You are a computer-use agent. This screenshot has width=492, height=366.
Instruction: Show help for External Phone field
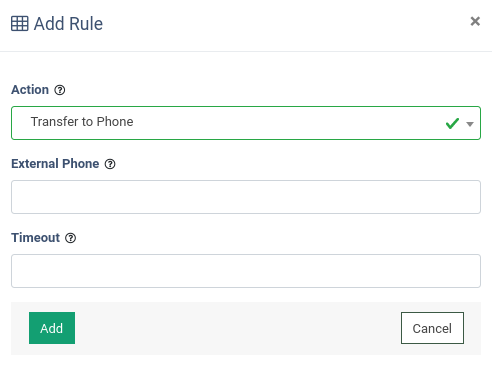point(110,164)
